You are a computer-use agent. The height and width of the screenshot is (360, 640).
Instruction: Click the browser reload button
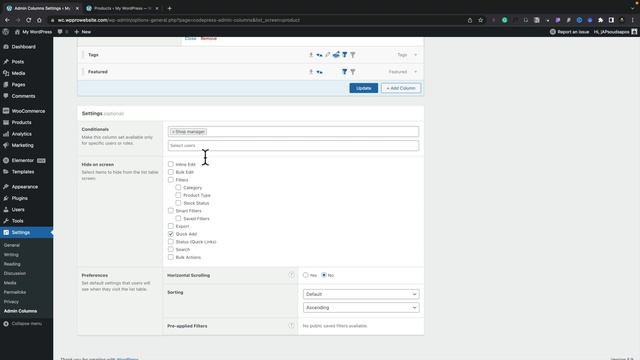point(29,20)
